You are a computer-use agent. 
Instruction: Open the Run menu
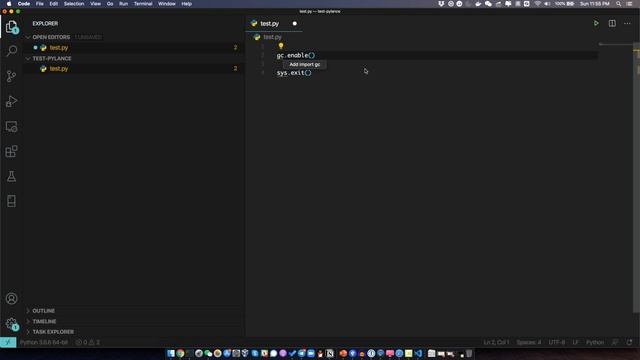tap(123, 4)
